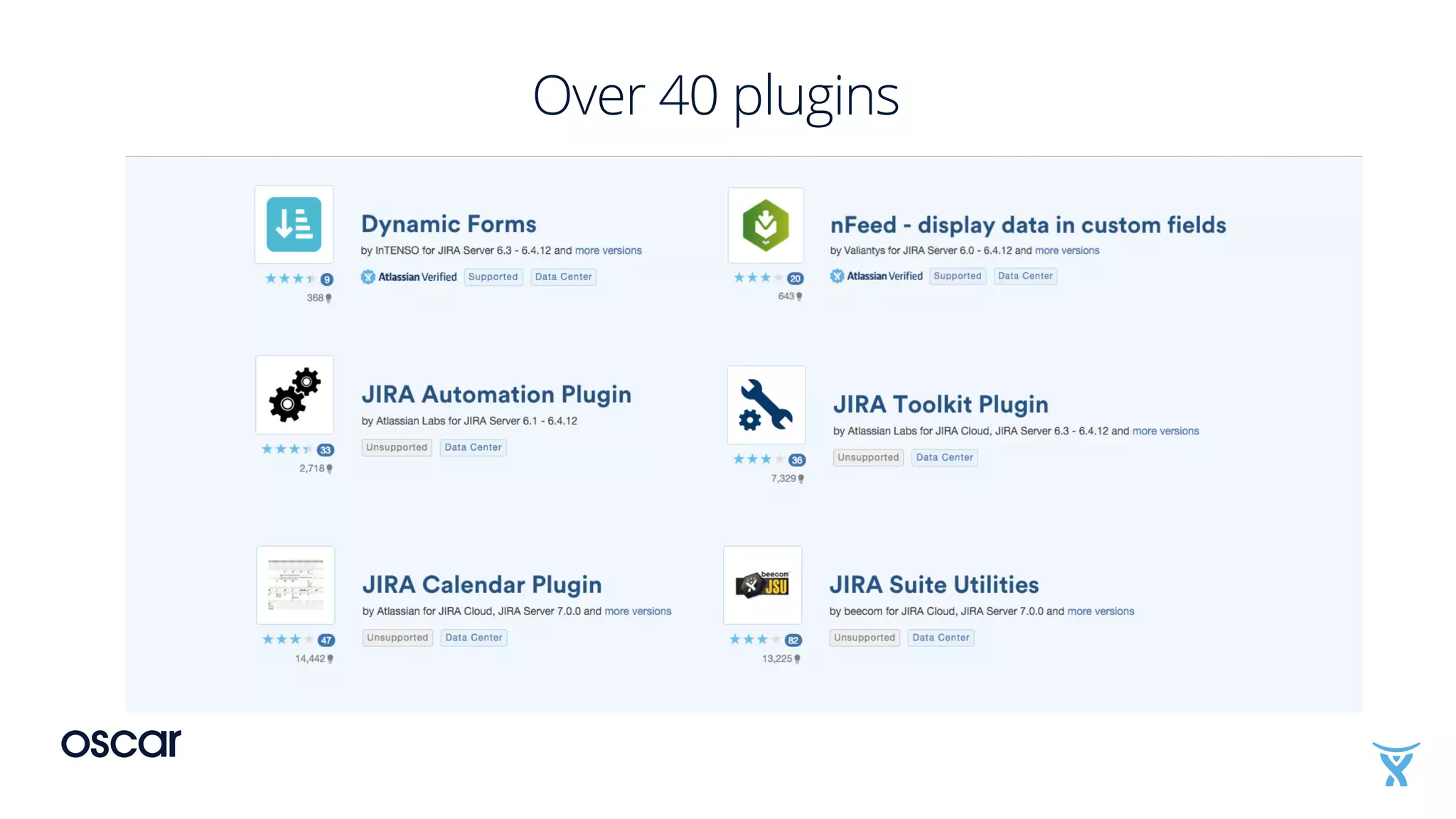Click the Supported tag under nFeed

pyautogui.click(x=958, y=276)
